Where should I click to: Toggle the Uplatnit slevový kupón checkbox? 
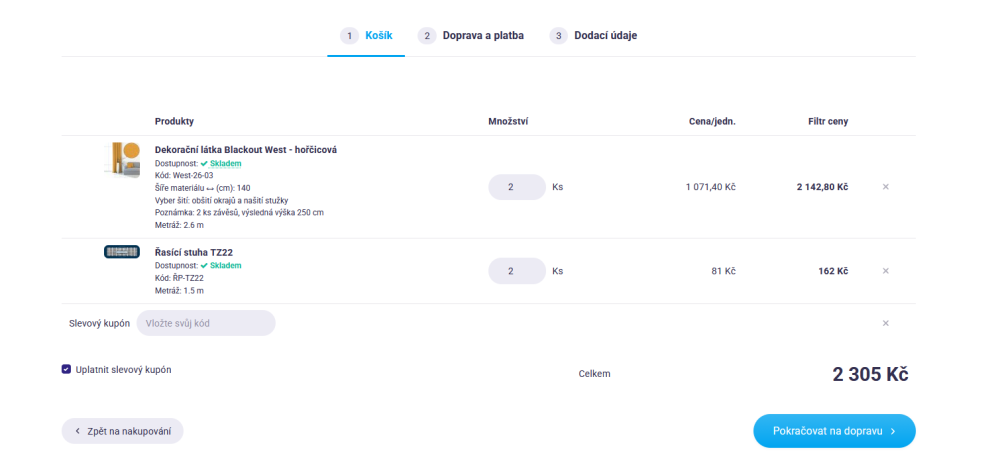click(66, 369)
